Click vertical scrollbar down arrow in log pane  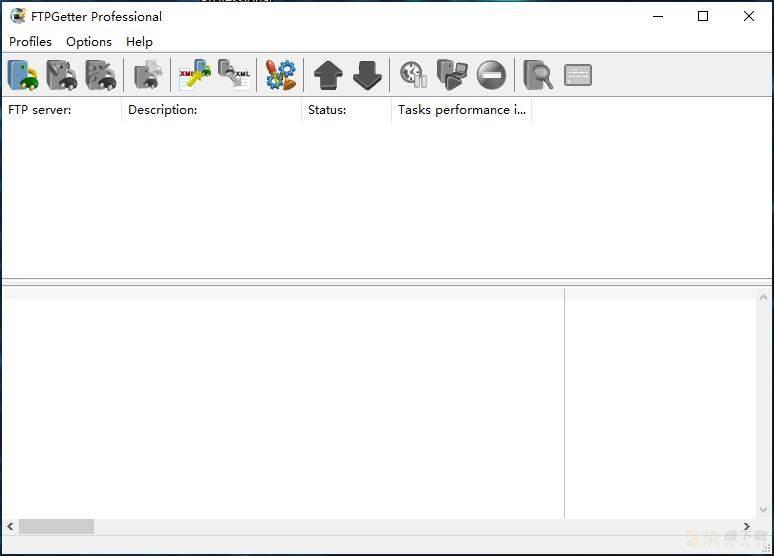(x=763, y=510)
